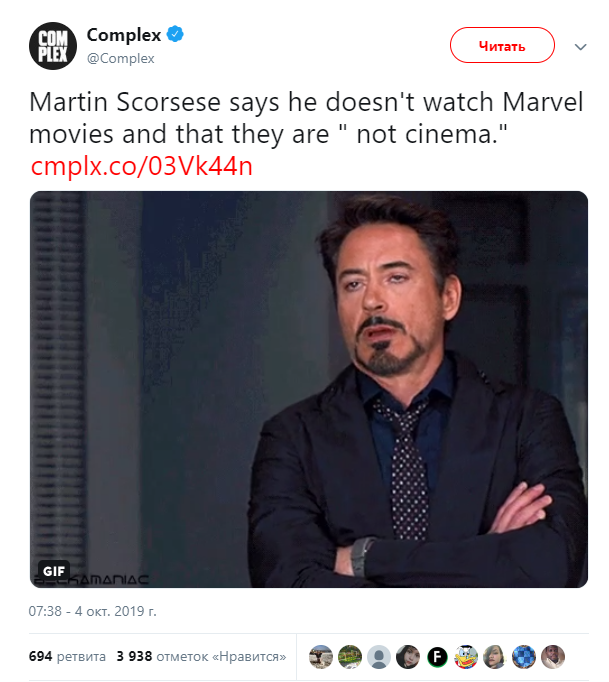Click the second liker avatar with green background
The width and height of the screenshot is (609, 682).
click(x=350, y=657)
